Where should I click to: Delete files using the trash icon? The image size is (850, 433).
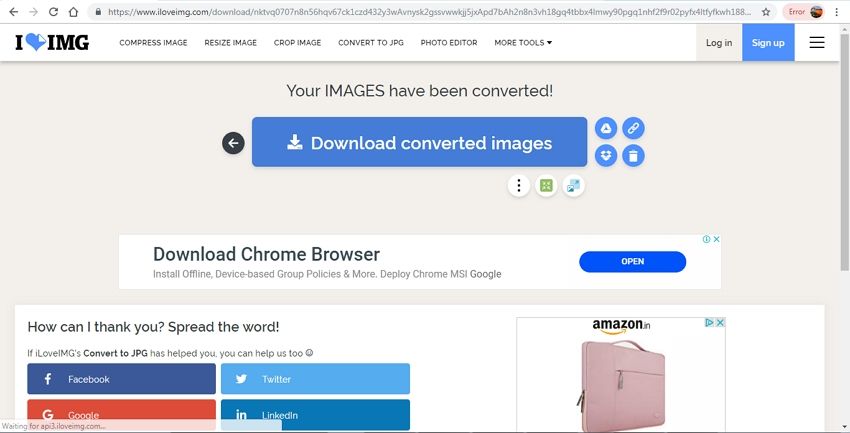click(633, 156)
